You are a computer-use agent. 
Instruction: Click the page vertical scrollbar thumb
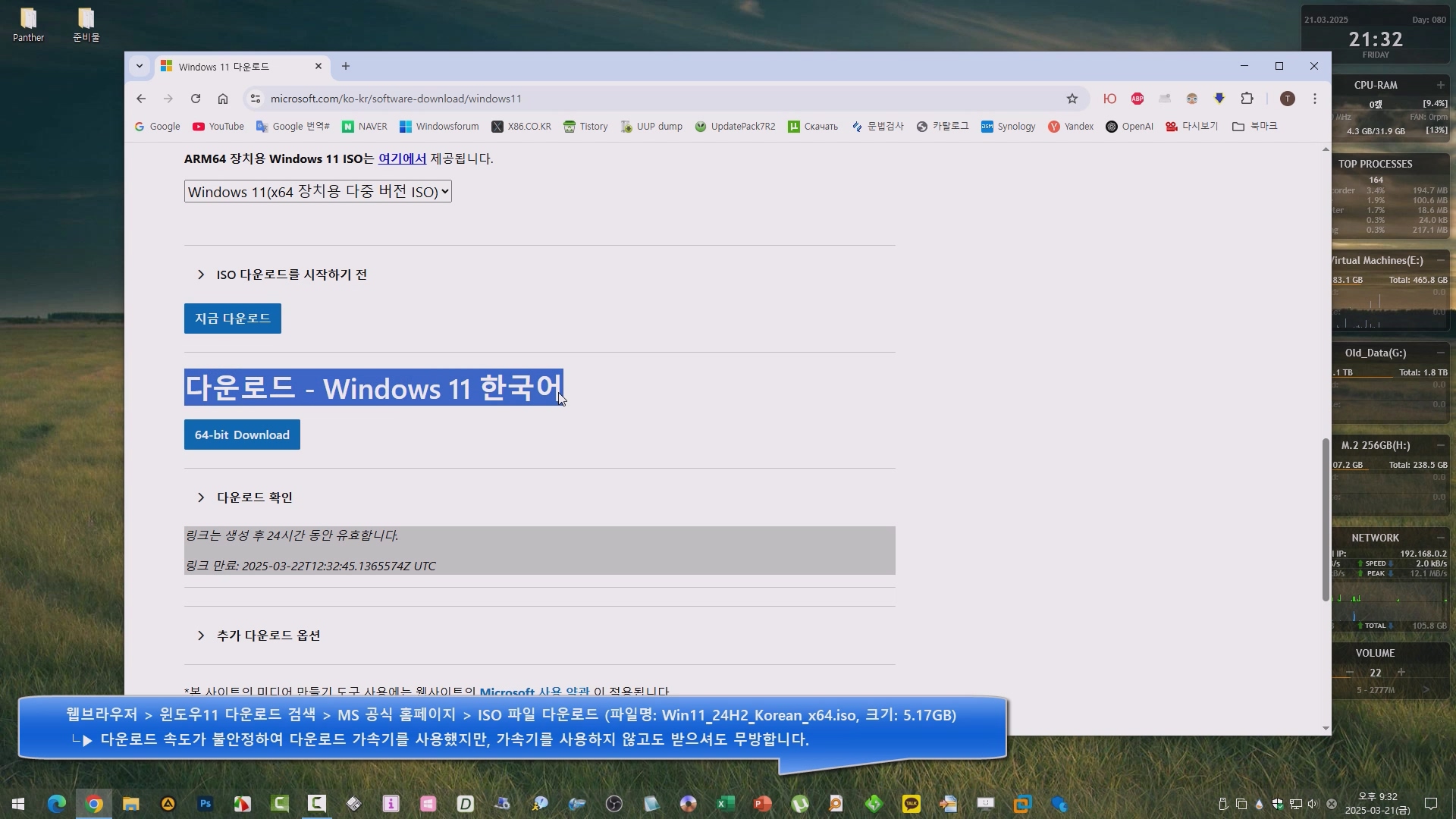(x=1326, y=519)
